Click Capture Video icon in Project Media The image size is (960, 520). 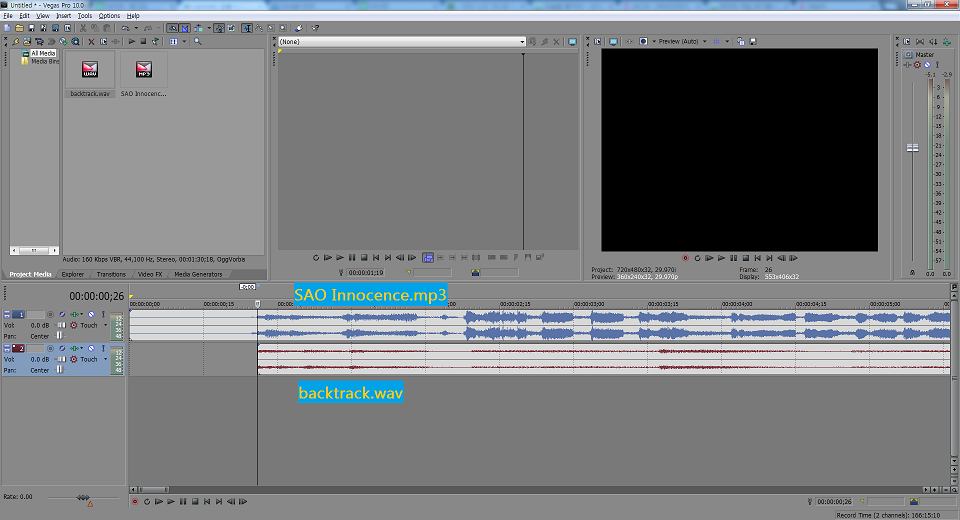39,42
